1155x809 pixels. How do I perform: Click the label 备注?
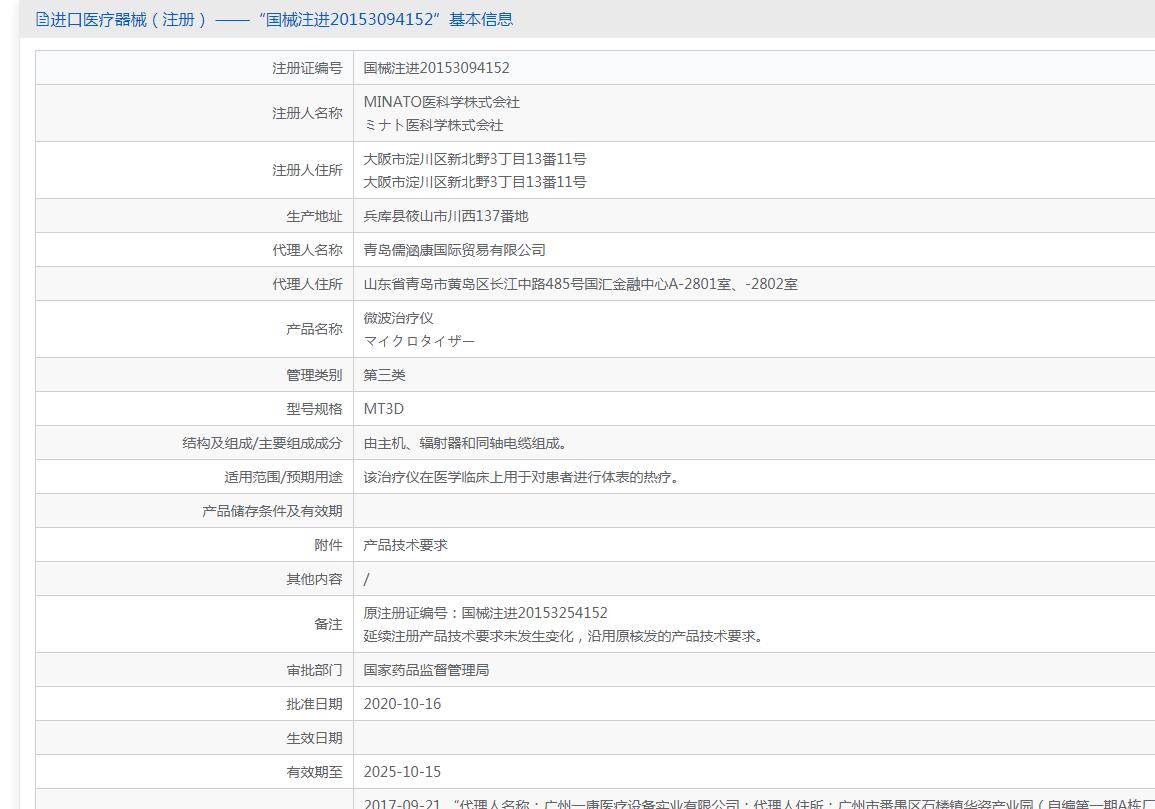(329, 625)
